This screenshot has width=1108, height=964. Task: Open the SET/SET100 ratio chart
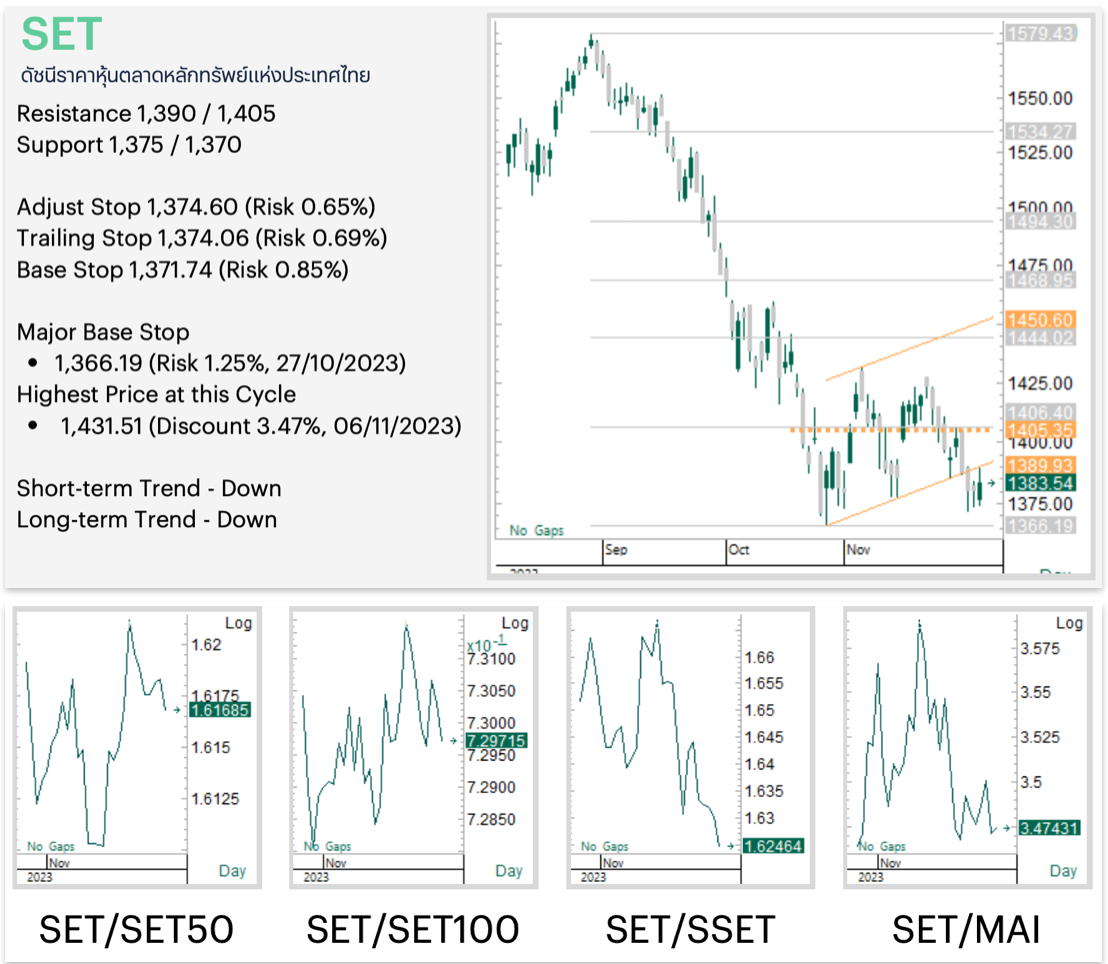(413, 747)
